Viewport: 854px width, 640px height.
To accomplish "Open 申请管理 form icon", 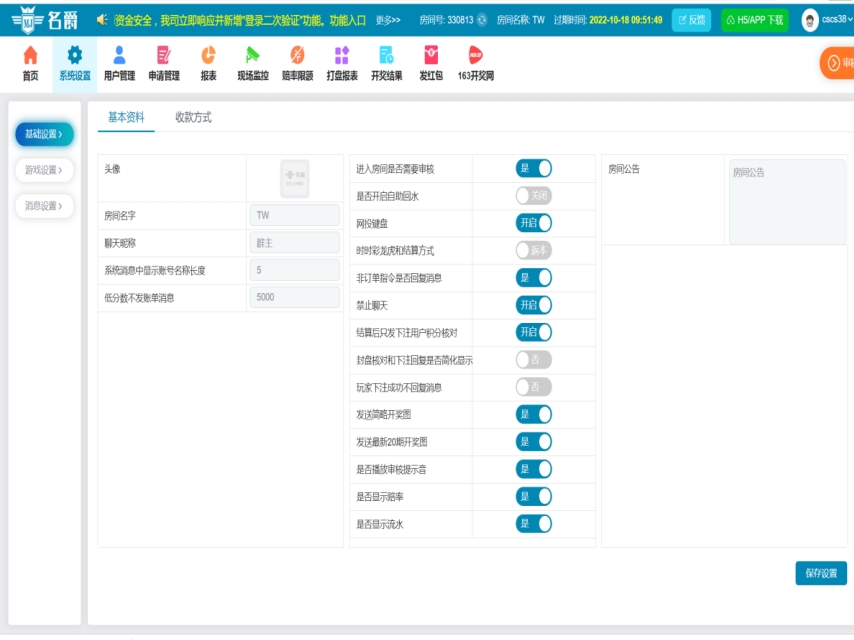I will point(164,55).
